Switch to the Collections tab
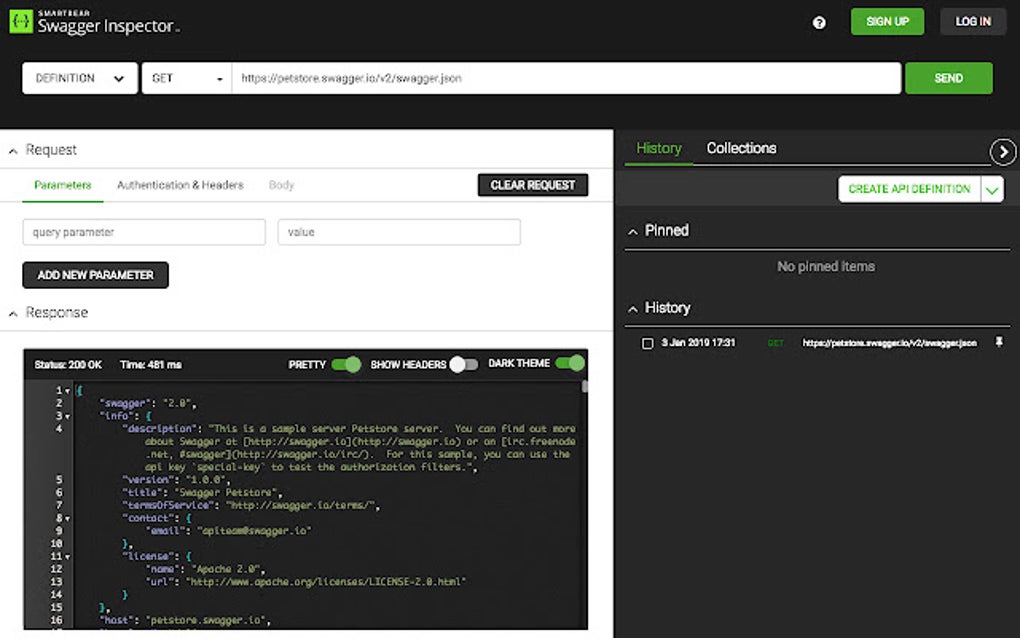 pos(741,148)
